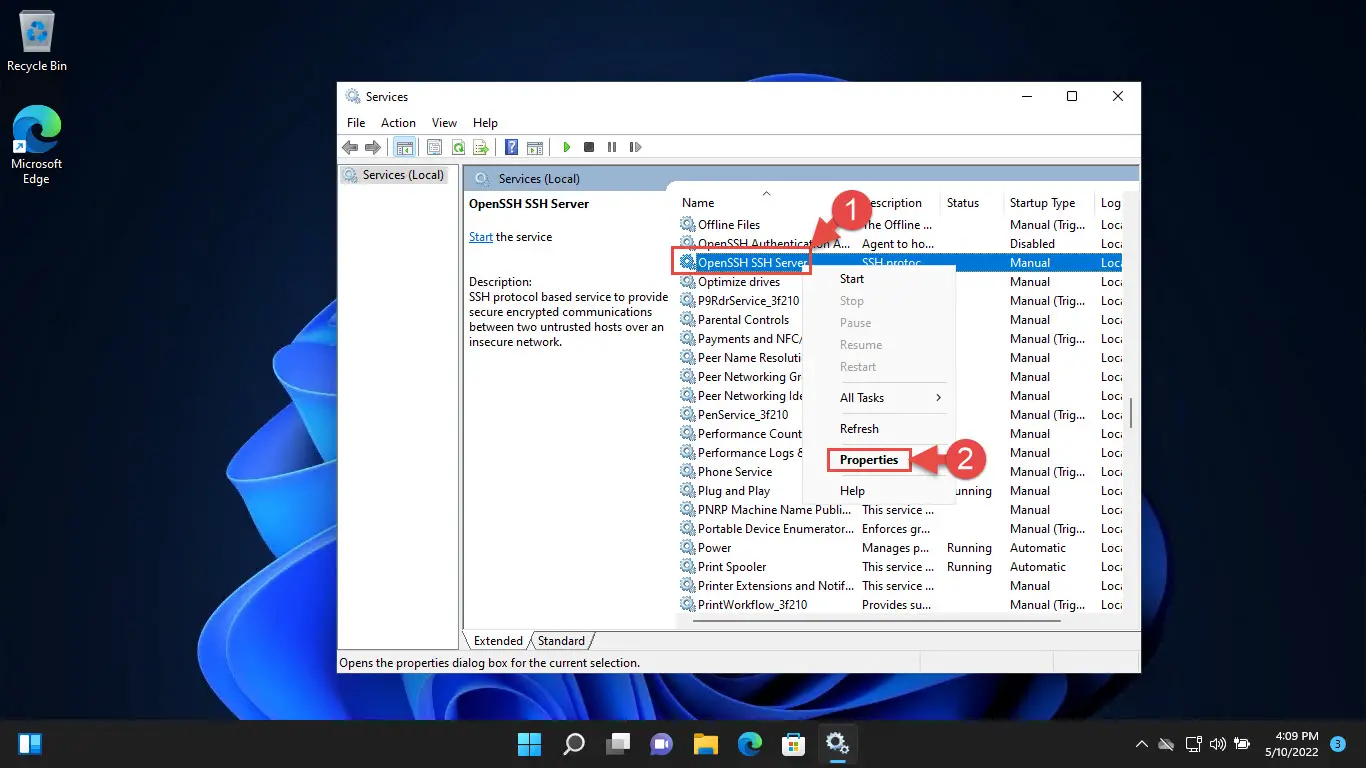Choose Help from the context menu
Image resolution: width=1366 pixels, height=768 pixels.
point(879,491)
